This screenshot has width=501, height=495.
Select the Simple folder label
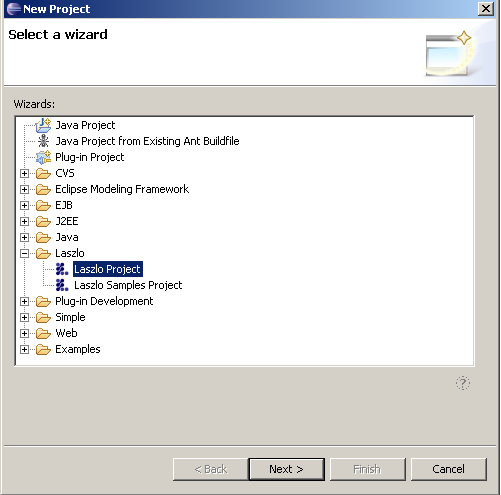(70, 317)
